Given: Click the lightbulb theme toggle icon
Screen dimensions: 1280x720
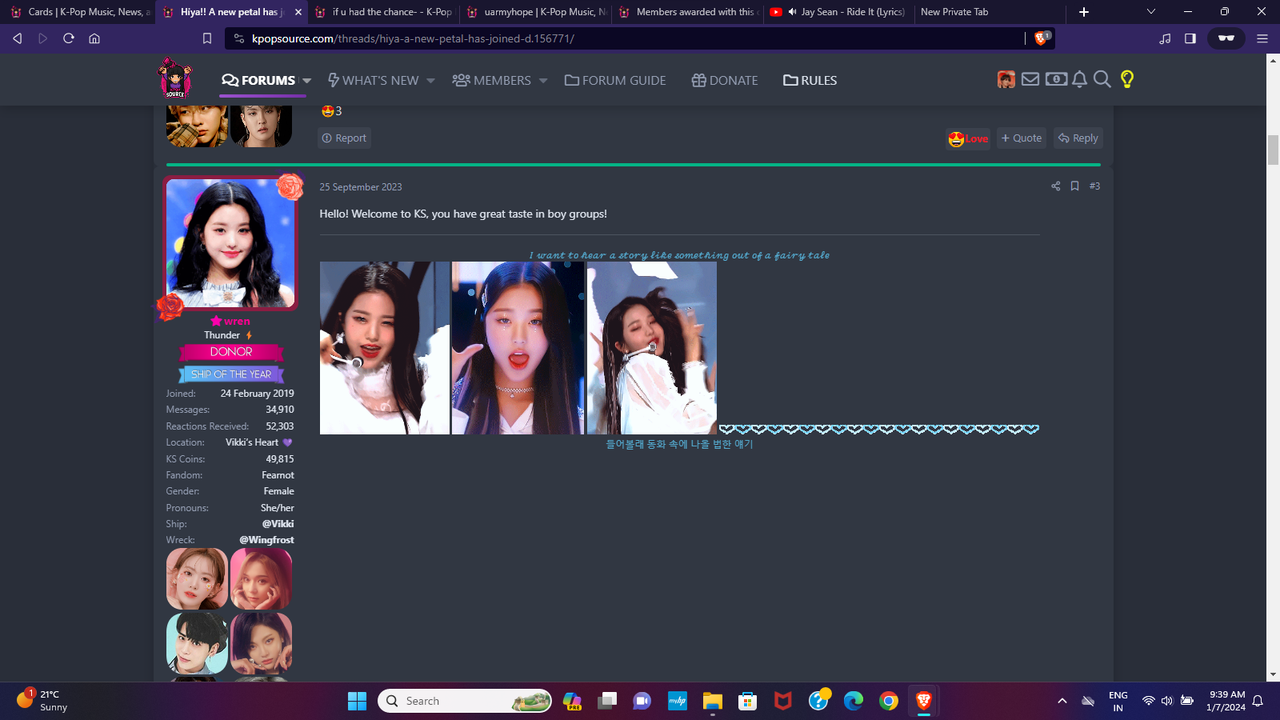Looking at the screenshot, I should pyautogui.click(x=1127, y=79).
